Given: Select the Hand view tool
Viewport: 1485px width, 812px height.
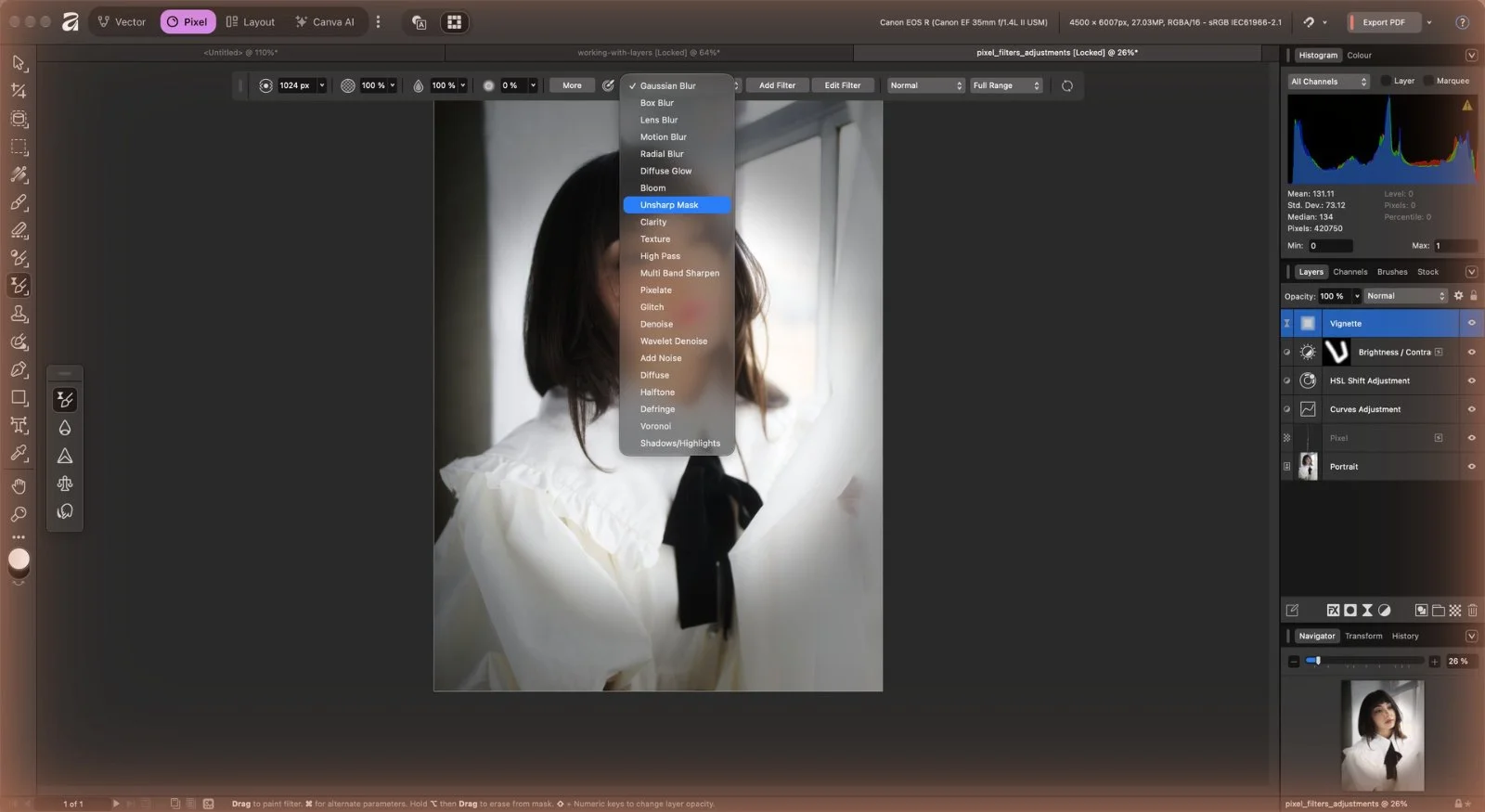Looking at the screenshot, I should point(19,486).
